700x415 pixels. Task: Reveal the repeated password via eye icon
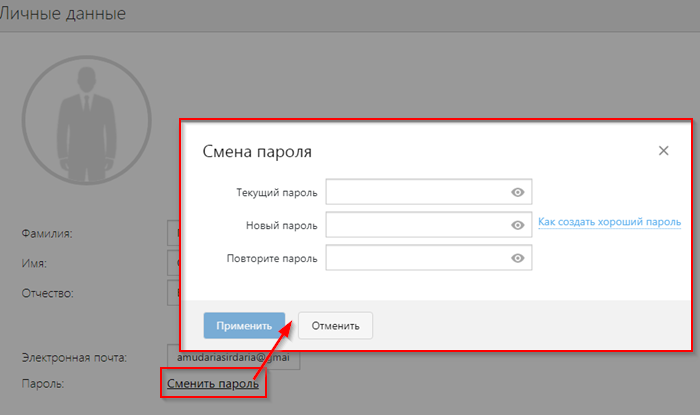coord(517,258)
